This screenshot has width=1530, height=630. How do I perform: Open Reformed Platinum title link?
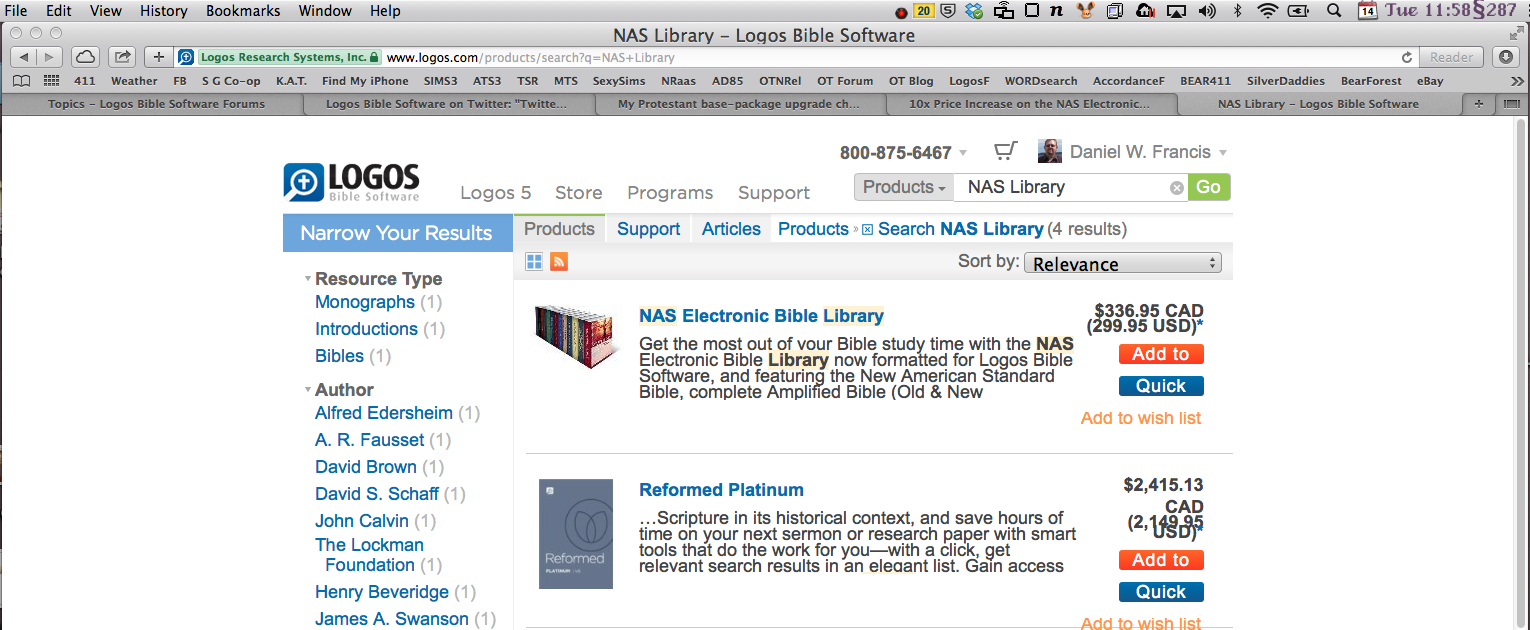coord(721,490)
